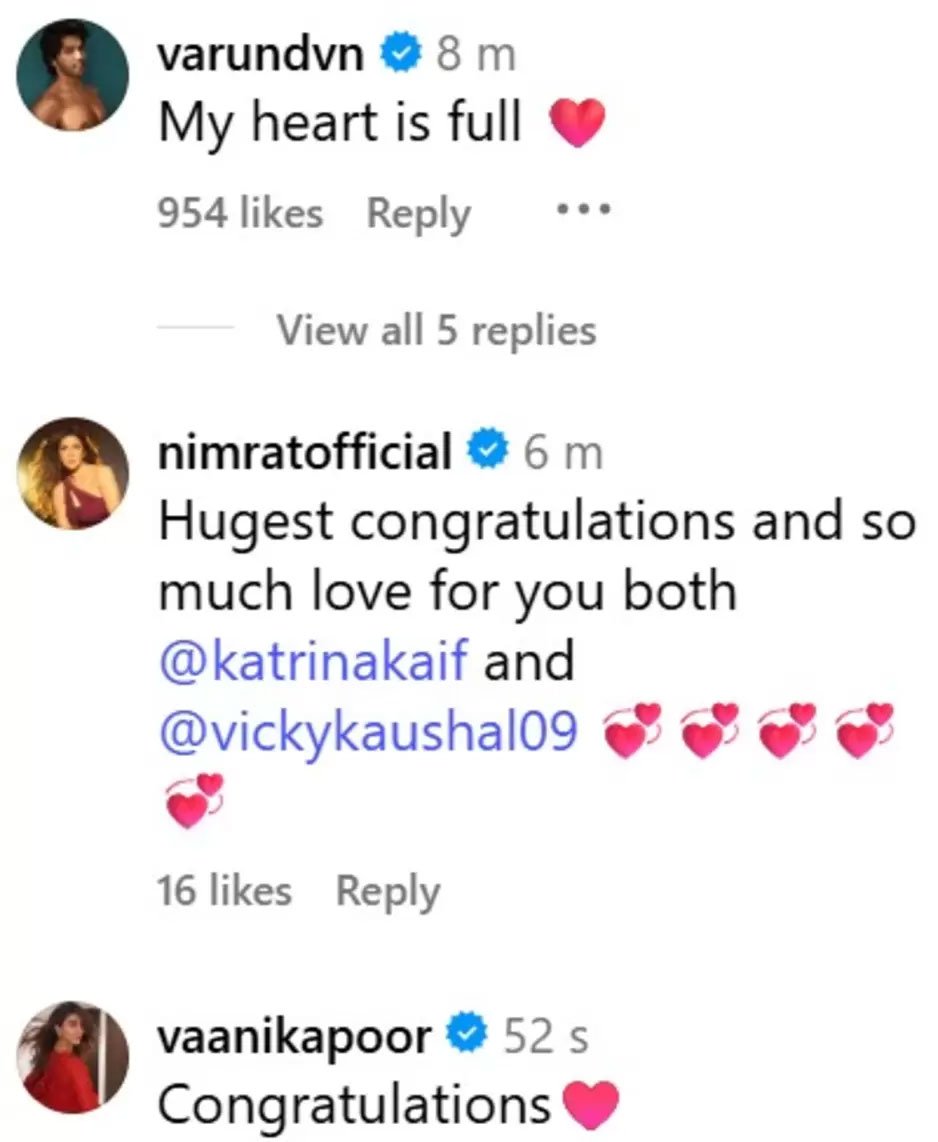This screenshot has width=938, height=1142.
Task: View the 954 likes on varundvn's comment
Action: point(240,213)
